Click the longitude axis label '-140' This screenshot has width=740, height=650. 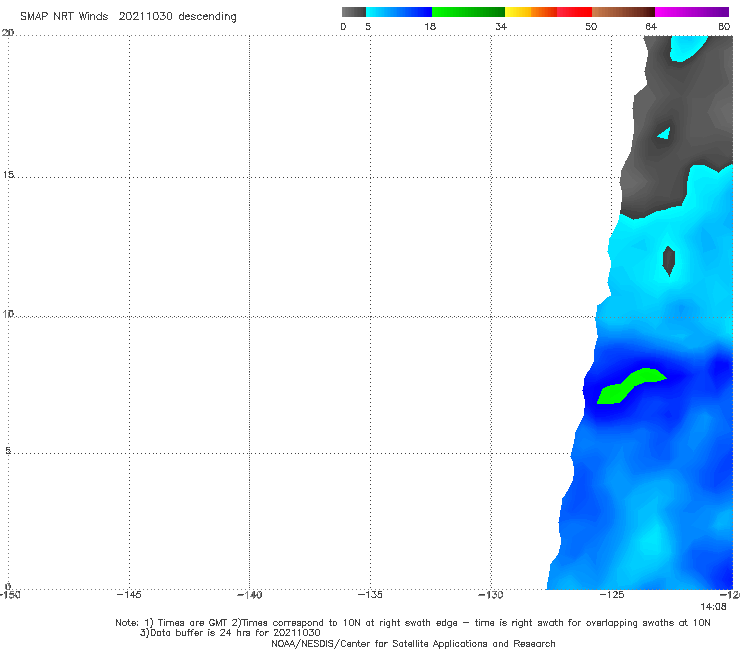[x=249, y=594]
